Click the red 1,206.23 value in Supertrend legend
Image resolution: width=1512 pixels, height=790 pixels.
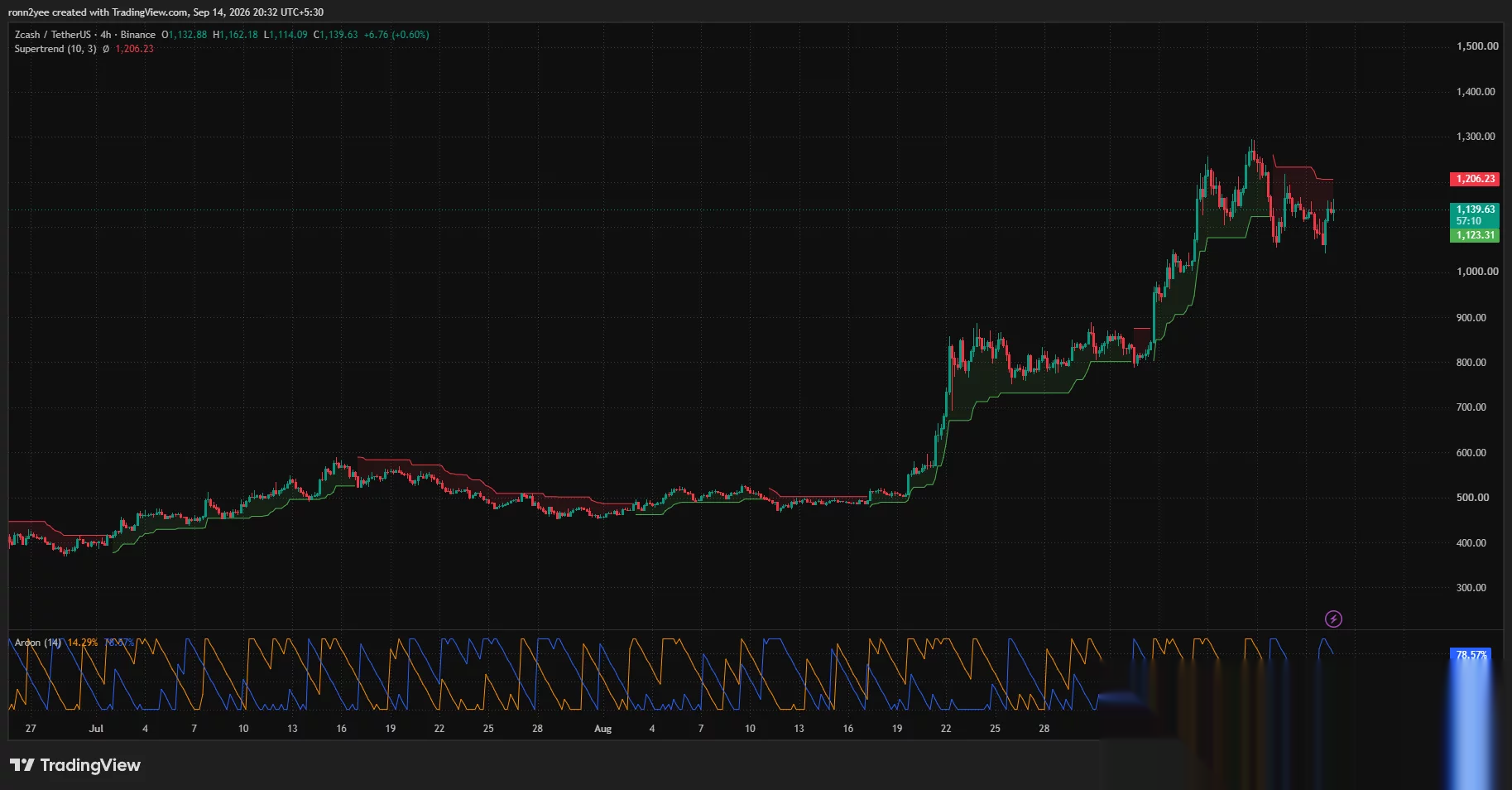coord(134,49)
